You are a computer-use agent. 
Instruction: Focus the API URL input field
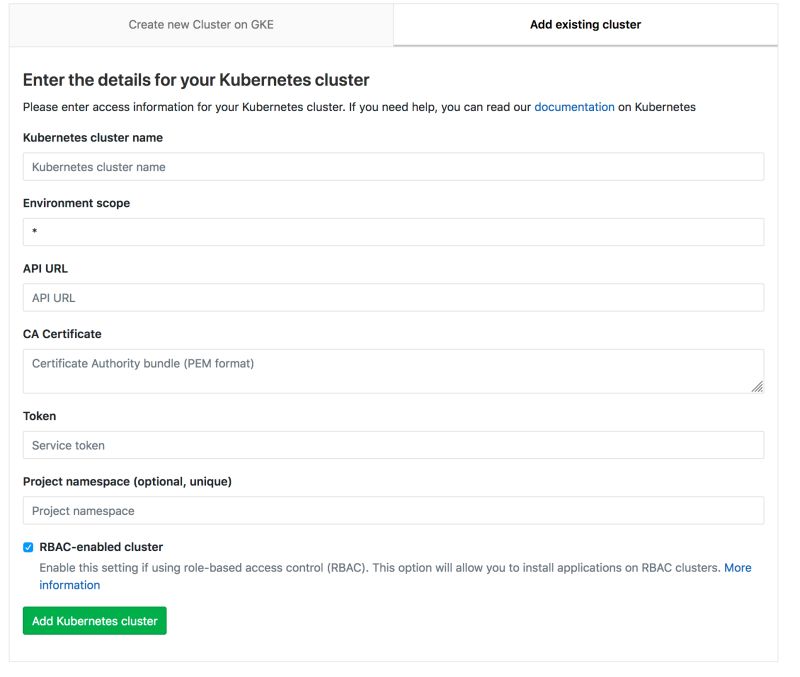pos(393,297)
